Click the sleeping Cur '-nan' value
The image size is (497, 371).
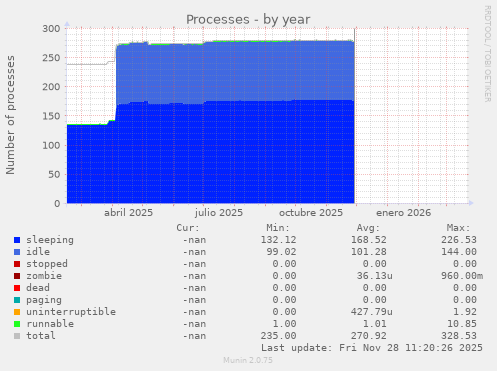point(194,240)
